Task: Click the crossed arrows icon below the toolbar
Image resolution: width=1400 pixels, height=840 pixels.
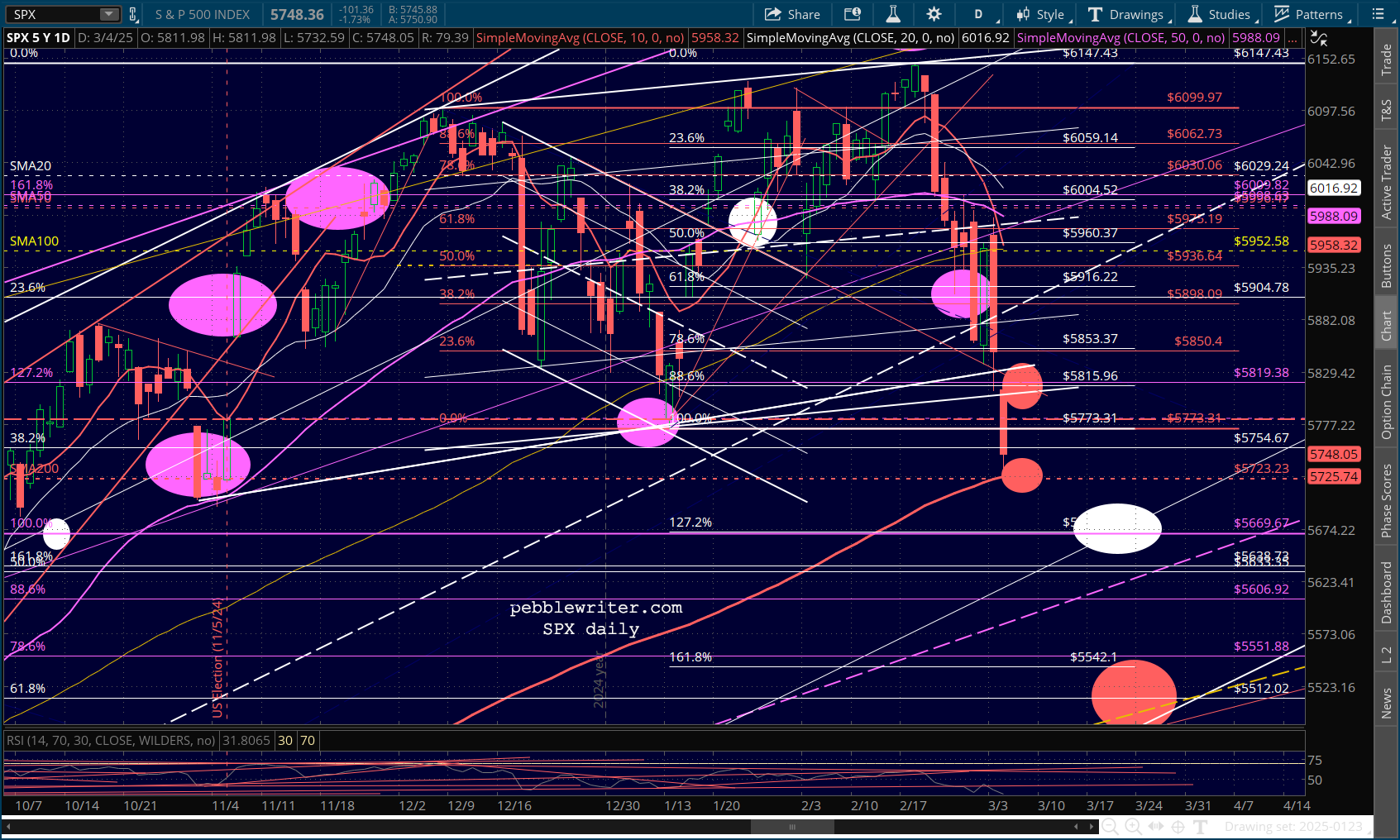Action: pos(1319,38)
